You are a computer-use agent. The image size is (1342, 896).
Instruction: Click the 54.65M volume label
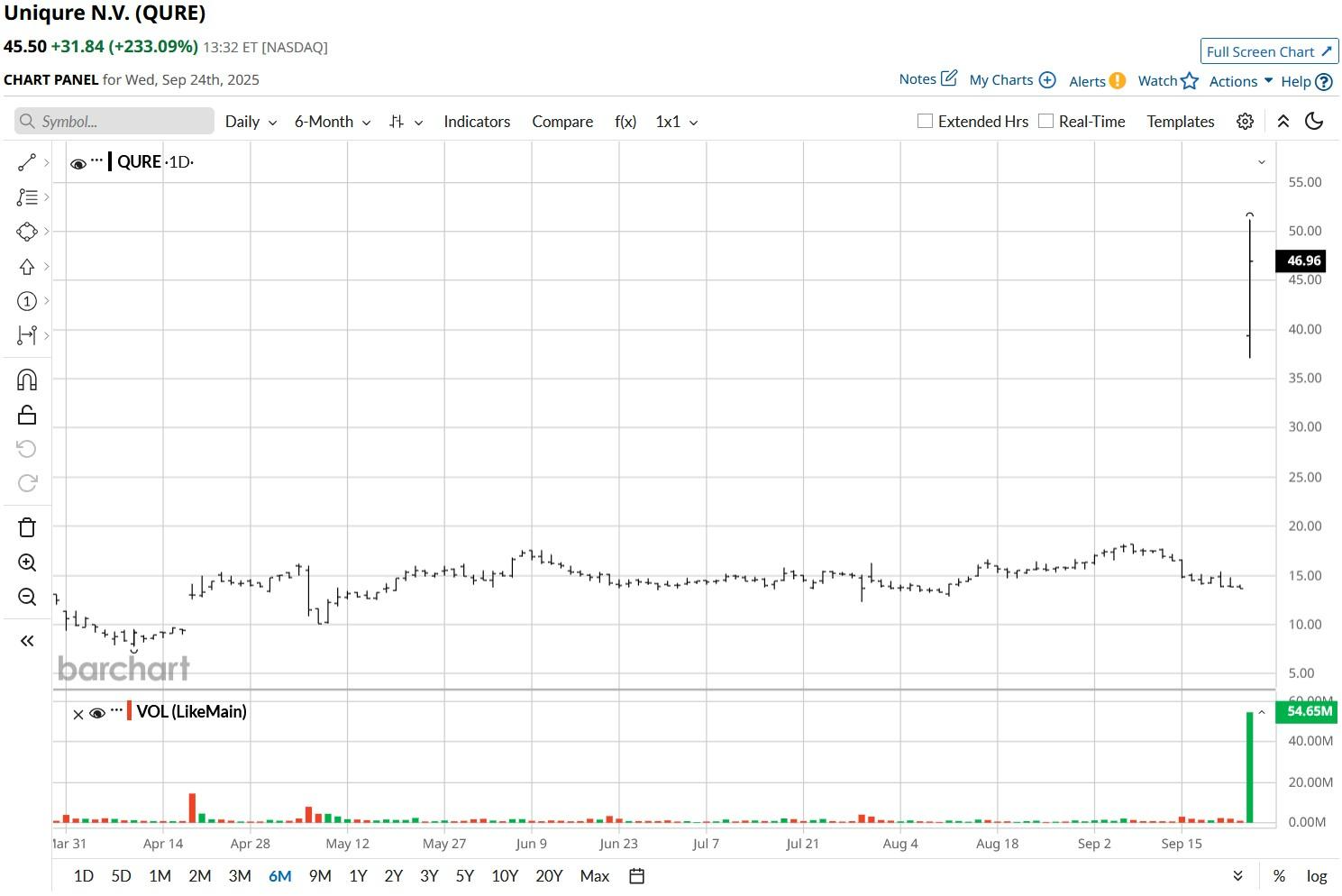click(x=1306, y=711)
